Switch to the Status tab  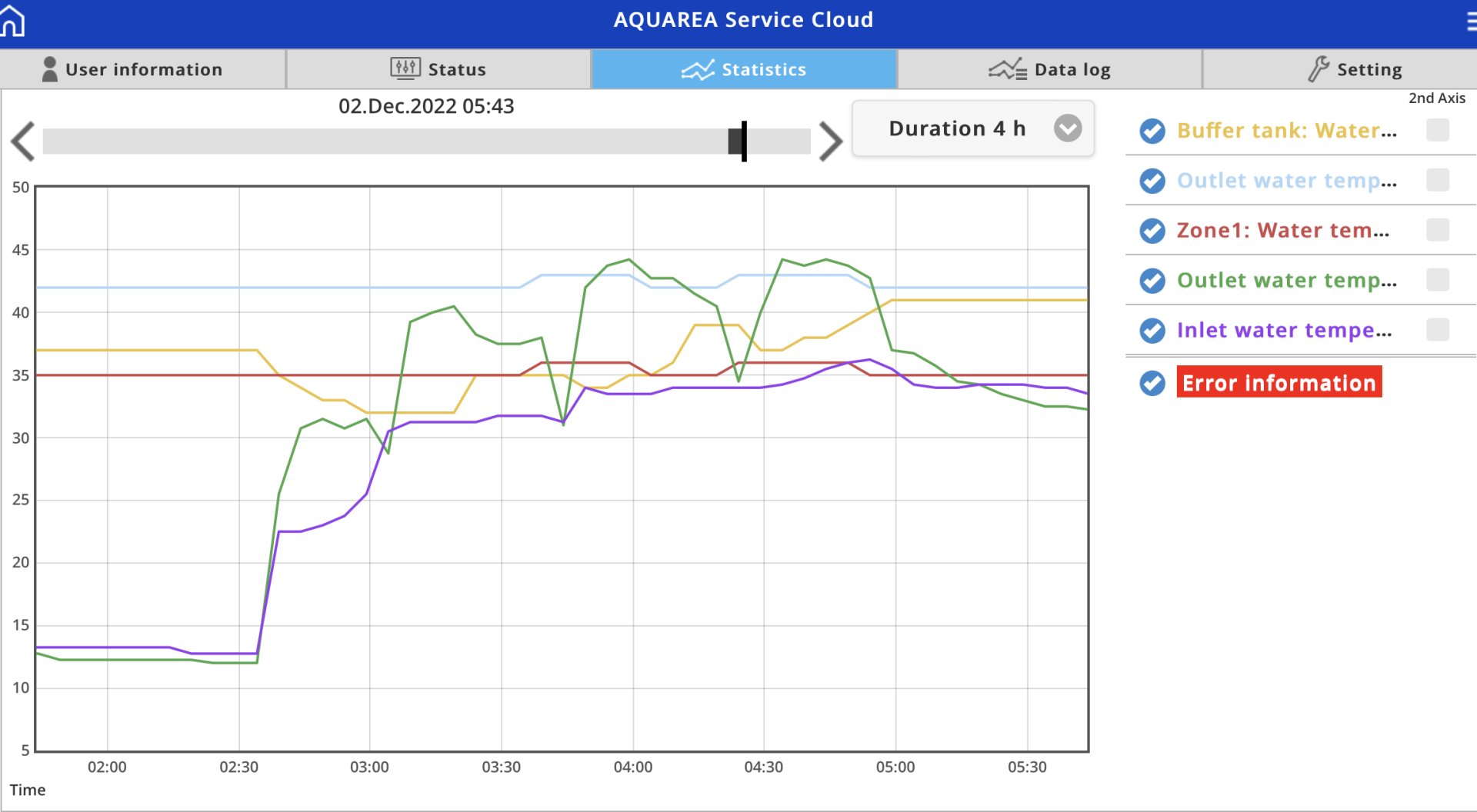click(456, 70)
